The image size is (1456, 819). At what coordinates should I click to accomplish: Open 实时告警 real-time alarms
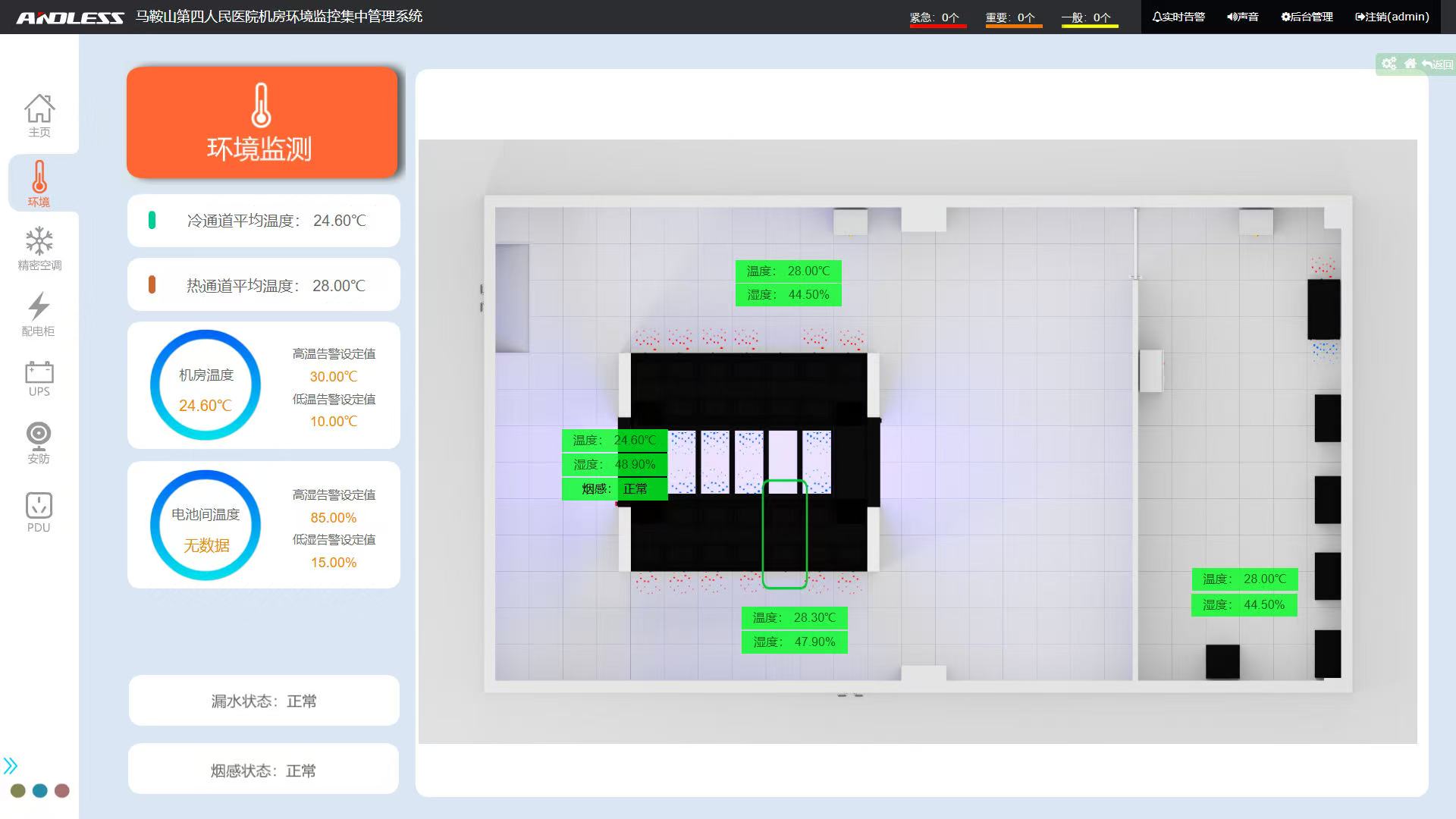[1178, 17]
